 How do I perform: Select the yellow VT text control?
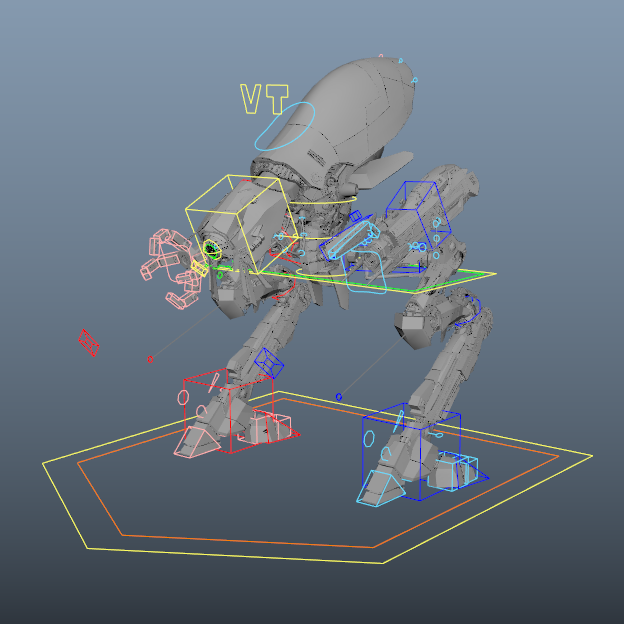[264, 99]
